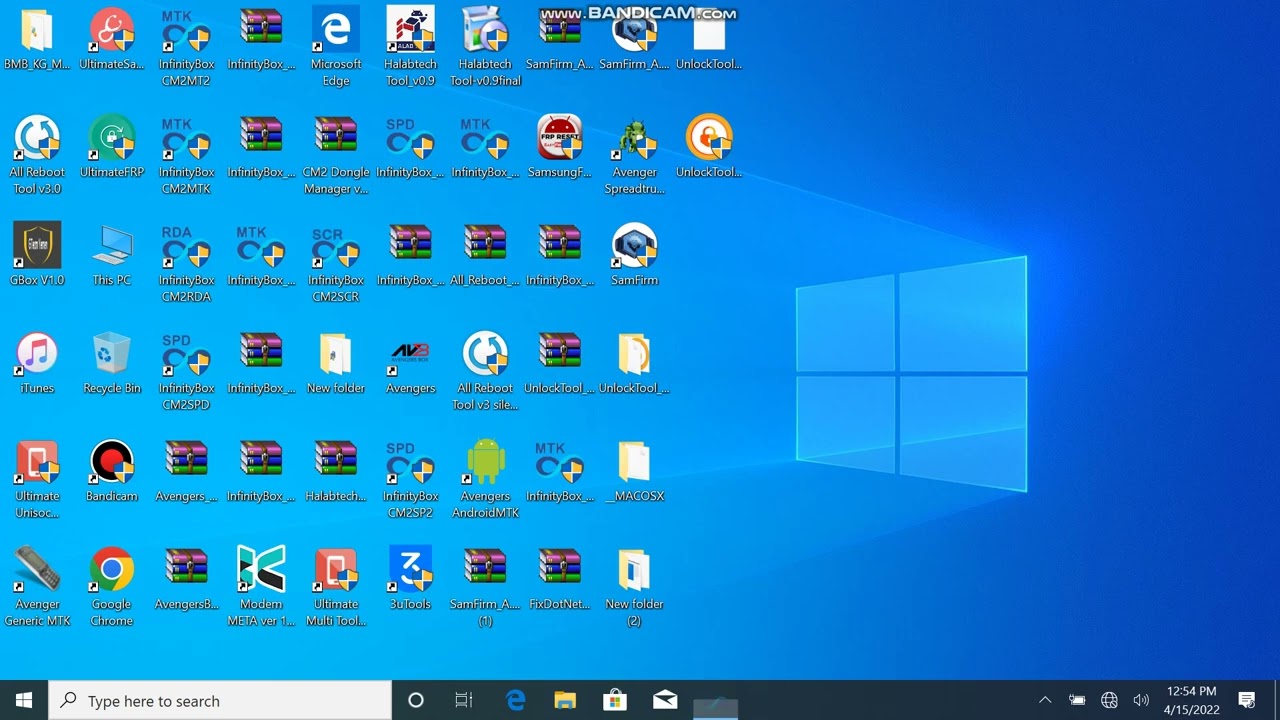
Task: Select the Ultimate Unisoc... shortcut
Action: coord(37,462)
